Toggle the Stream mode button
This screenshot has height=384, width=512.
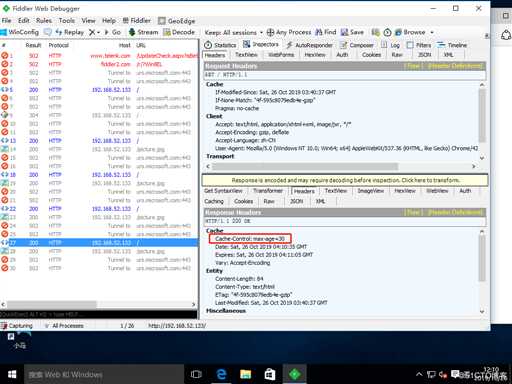[143, 32]
